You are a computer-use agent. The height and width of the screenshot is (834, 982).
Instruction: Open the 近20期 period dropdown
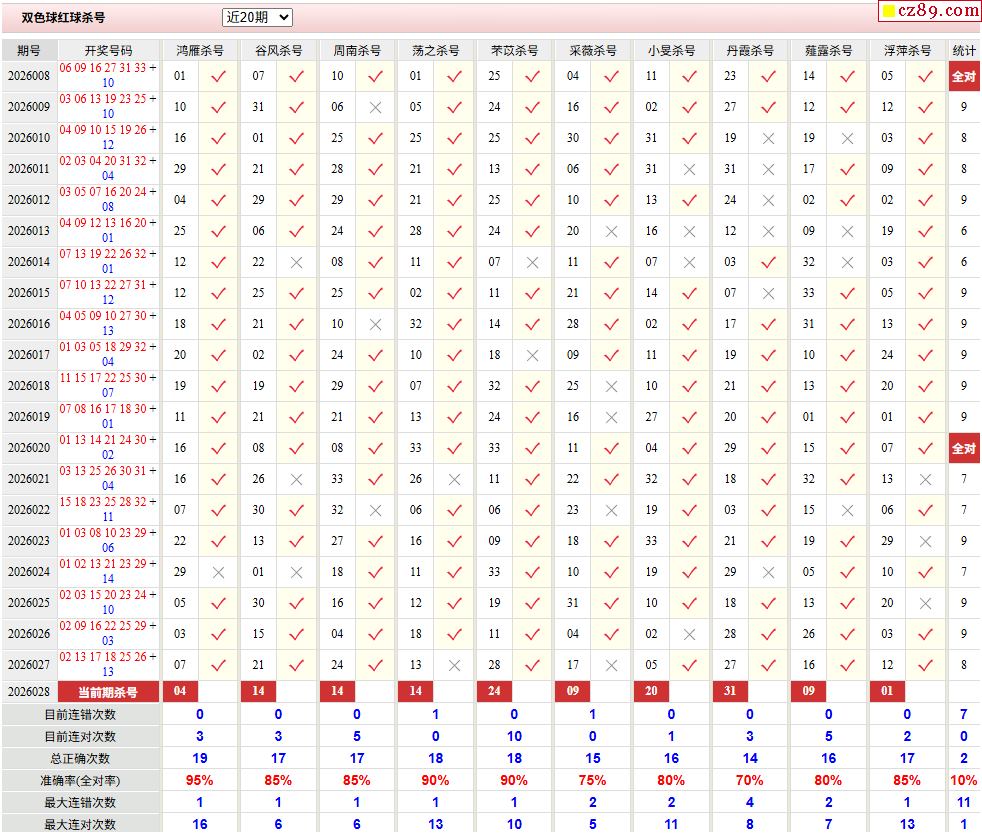click(x=257, y=17)
